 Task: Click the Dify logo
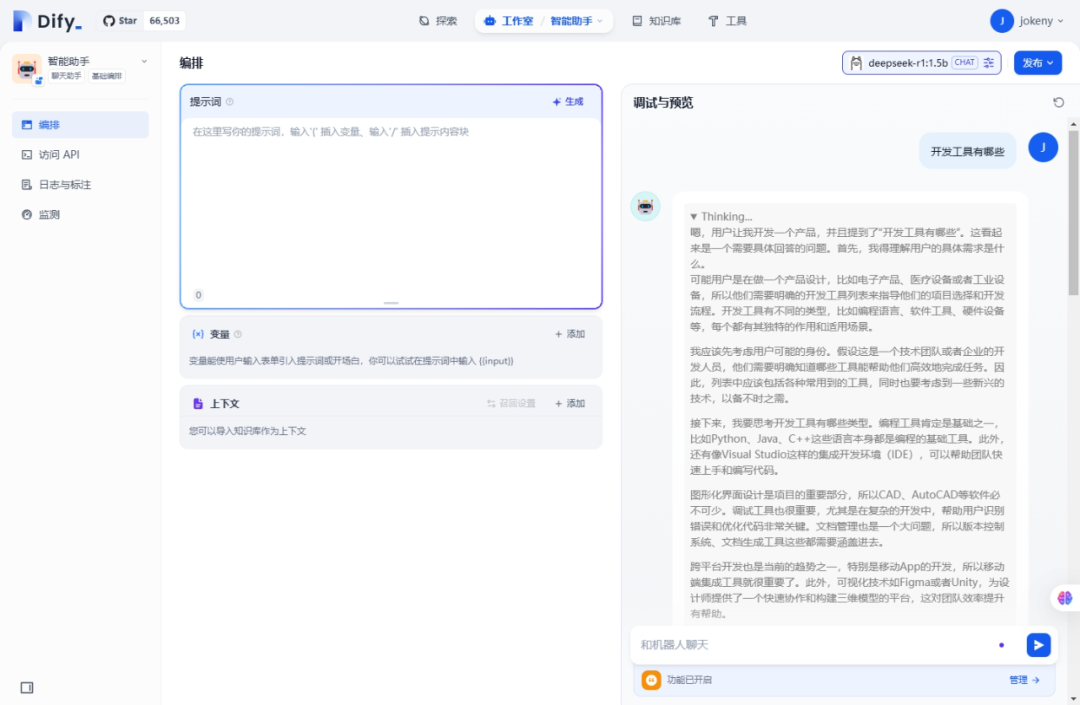[48, 21]
